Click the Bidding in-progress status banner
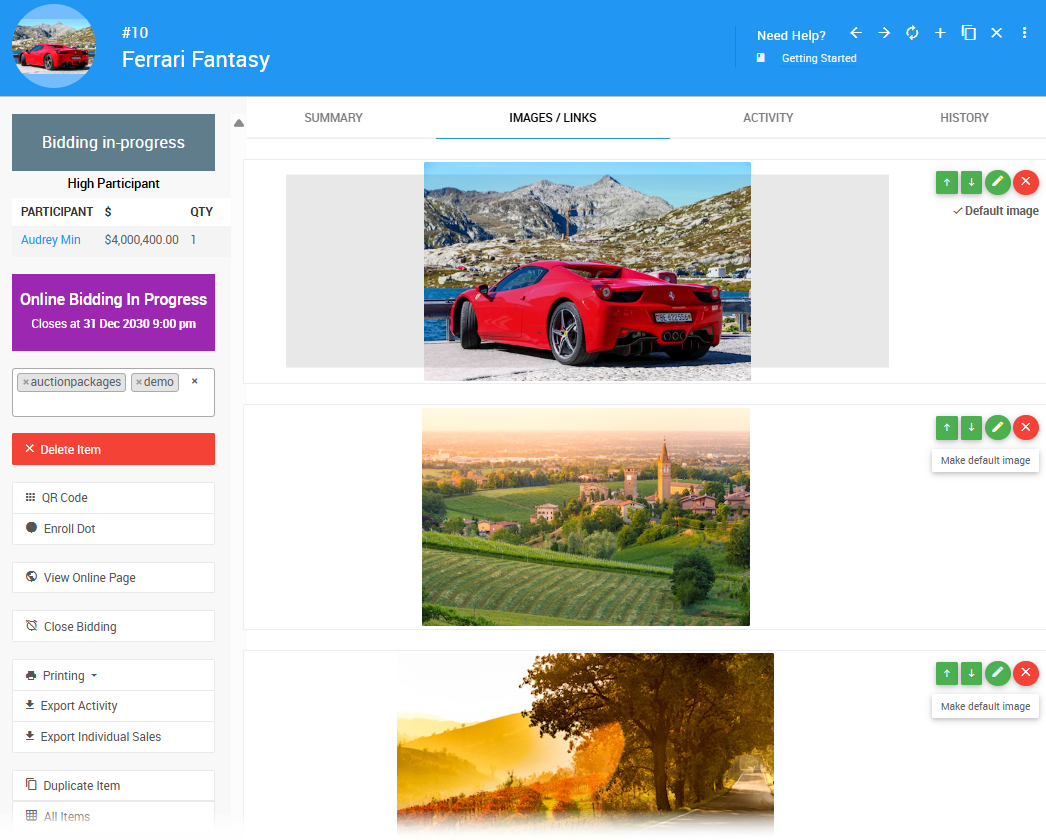 113,142
